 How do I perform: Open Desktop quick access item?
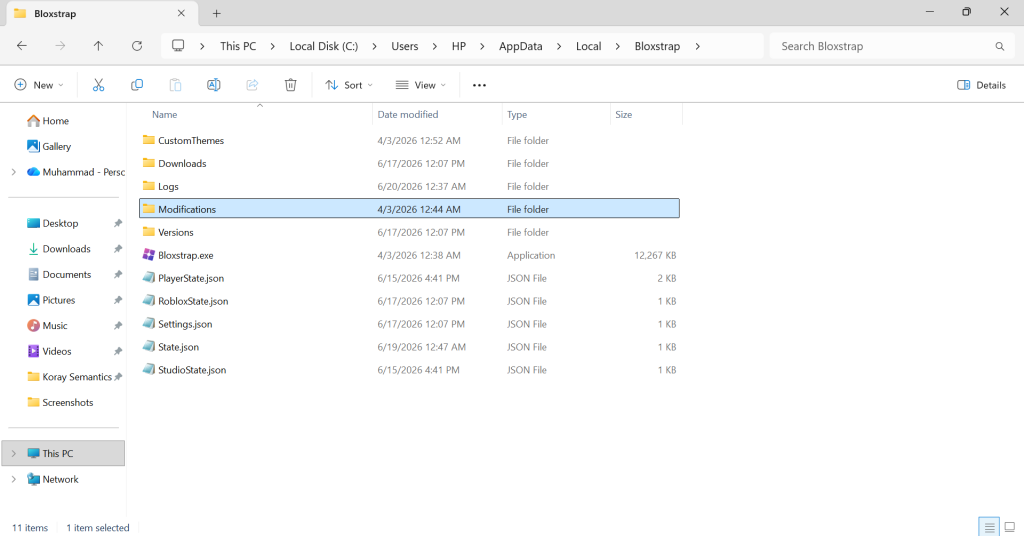click(53, 223)
